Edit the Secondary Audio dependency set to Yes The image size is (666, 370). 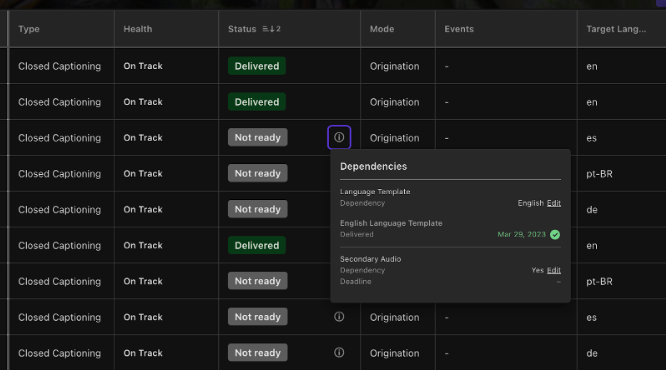(553, 270)
